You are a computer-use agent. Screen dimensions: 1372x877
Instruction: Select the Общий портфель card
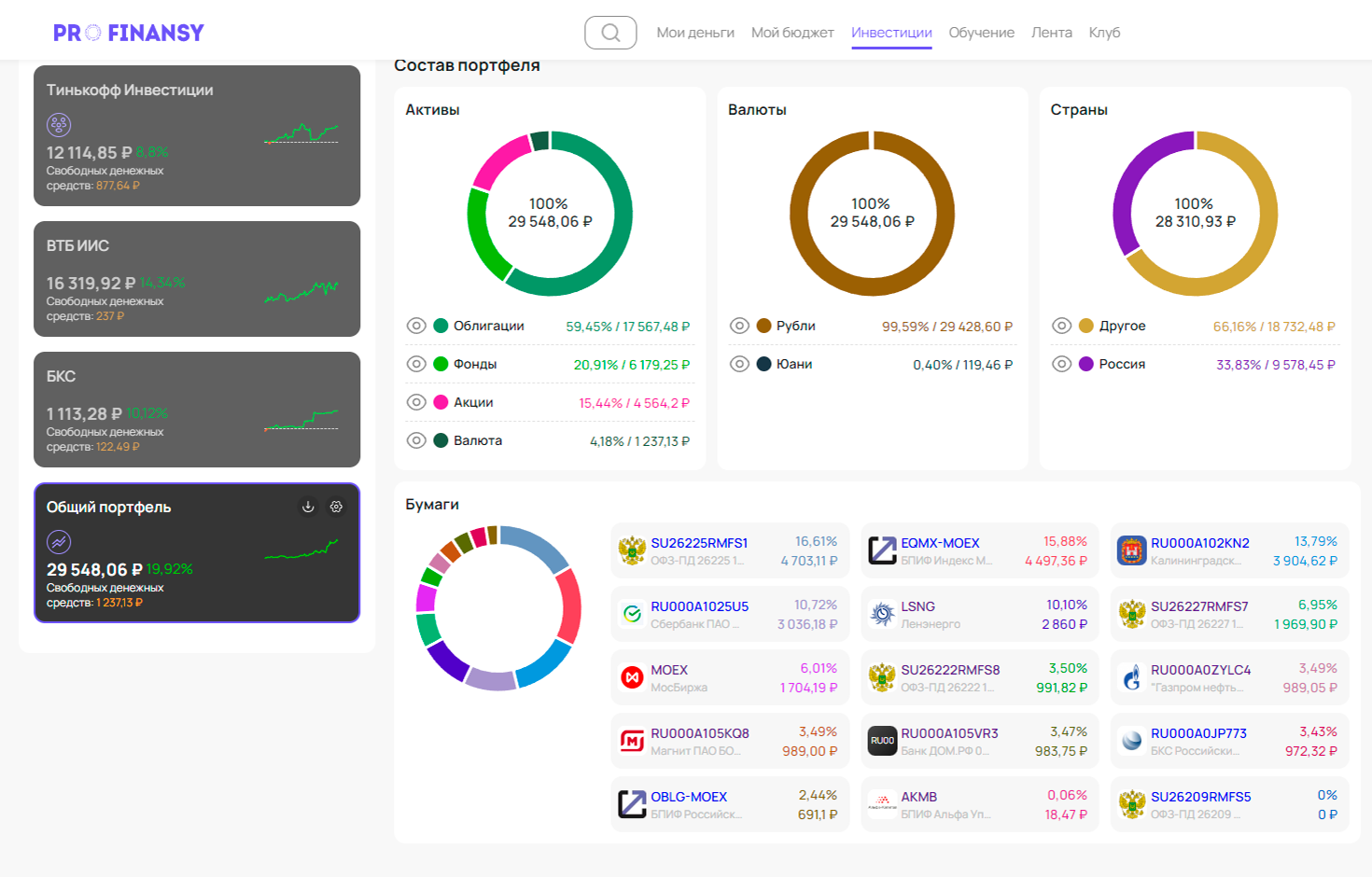click(197, 552)
